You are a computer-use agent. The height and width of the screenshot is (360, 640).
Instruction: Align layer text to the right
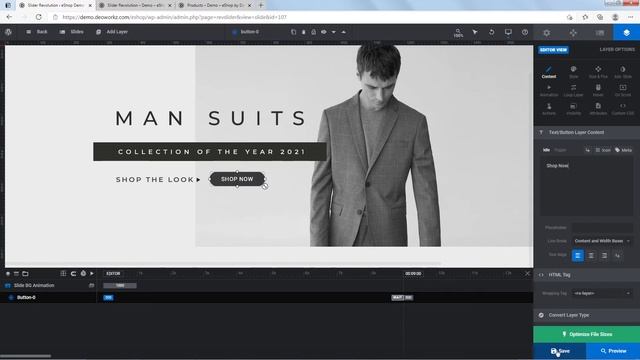point(604,256)
